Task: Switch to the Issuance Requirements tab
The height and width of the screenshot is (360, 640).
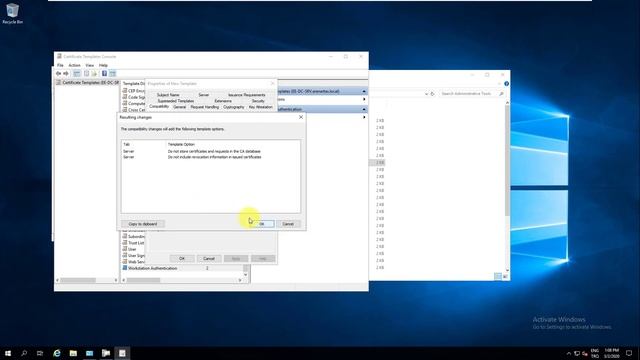Action: pos(247,95)
